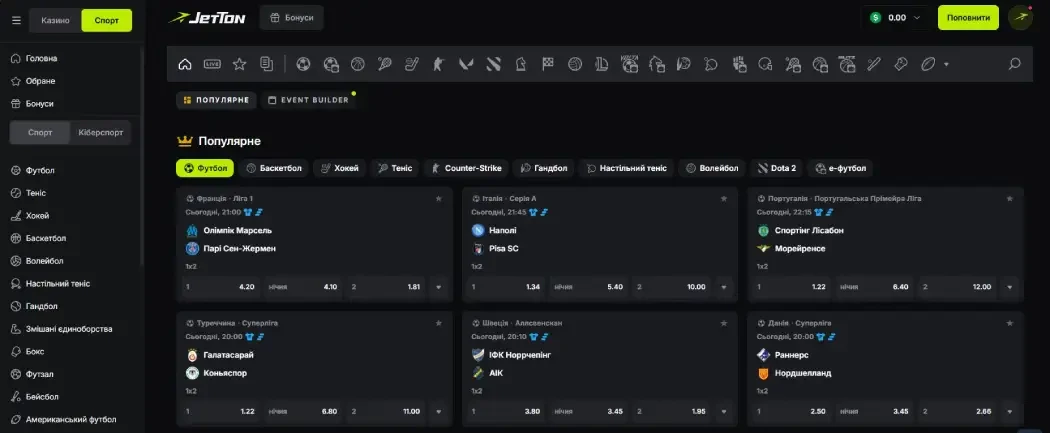This screenshot has height=433, width=1050.
Task: Open Теніс in left sidebar
Action: point(35,193)
